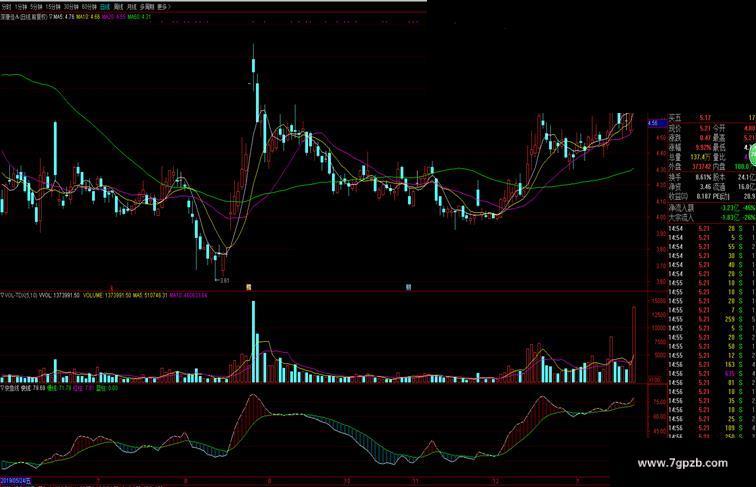Click the yellow MA10 4.66 label

point(88,16)
